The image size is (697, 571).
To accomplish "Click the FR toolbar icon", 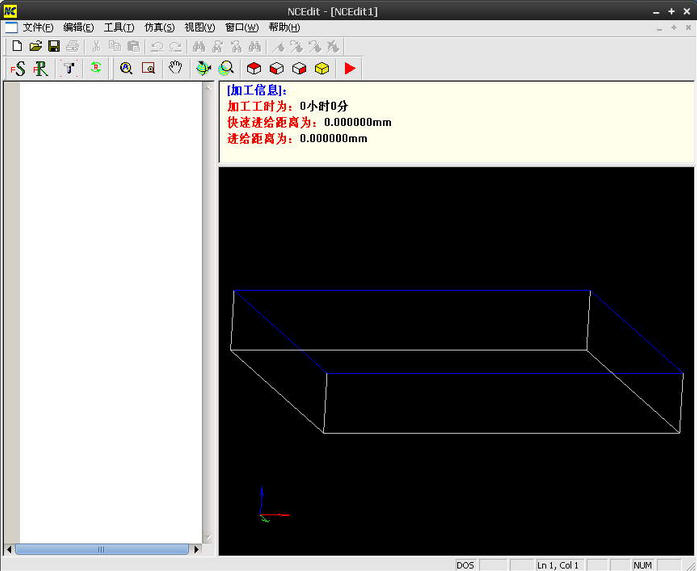I will [41, 68].
